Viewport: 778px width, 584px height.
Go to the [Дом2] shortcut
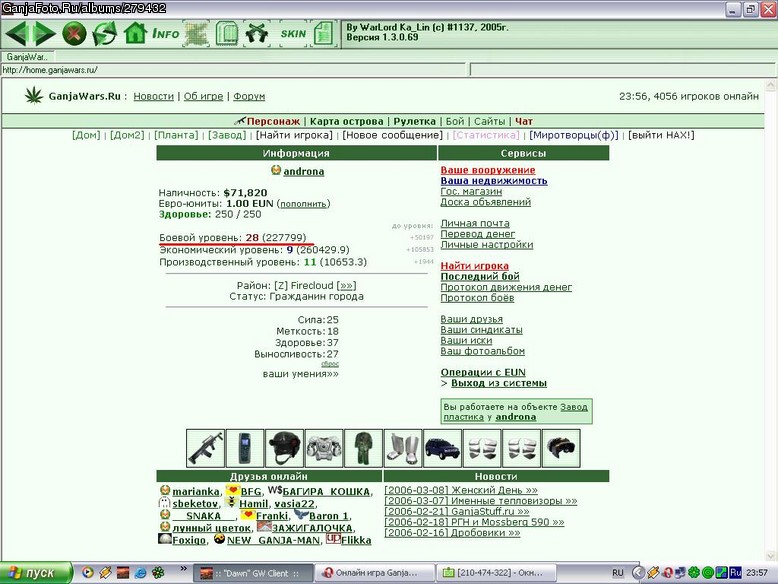click(127, 135)
